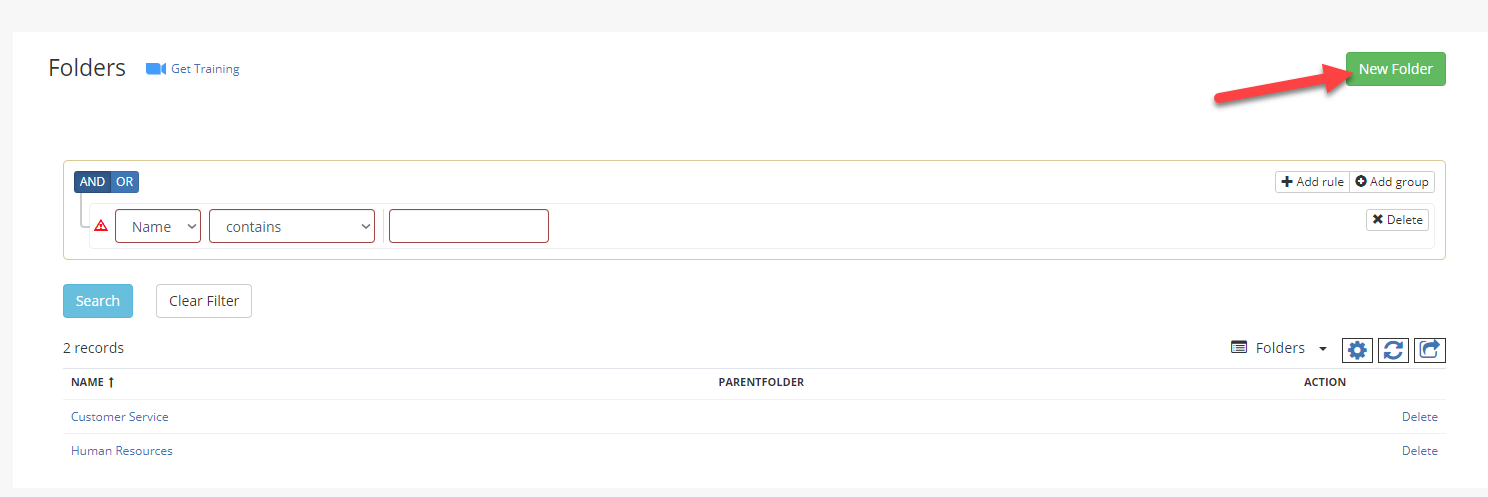
Task: Click the red warning triangle icon
Action: 101,226
